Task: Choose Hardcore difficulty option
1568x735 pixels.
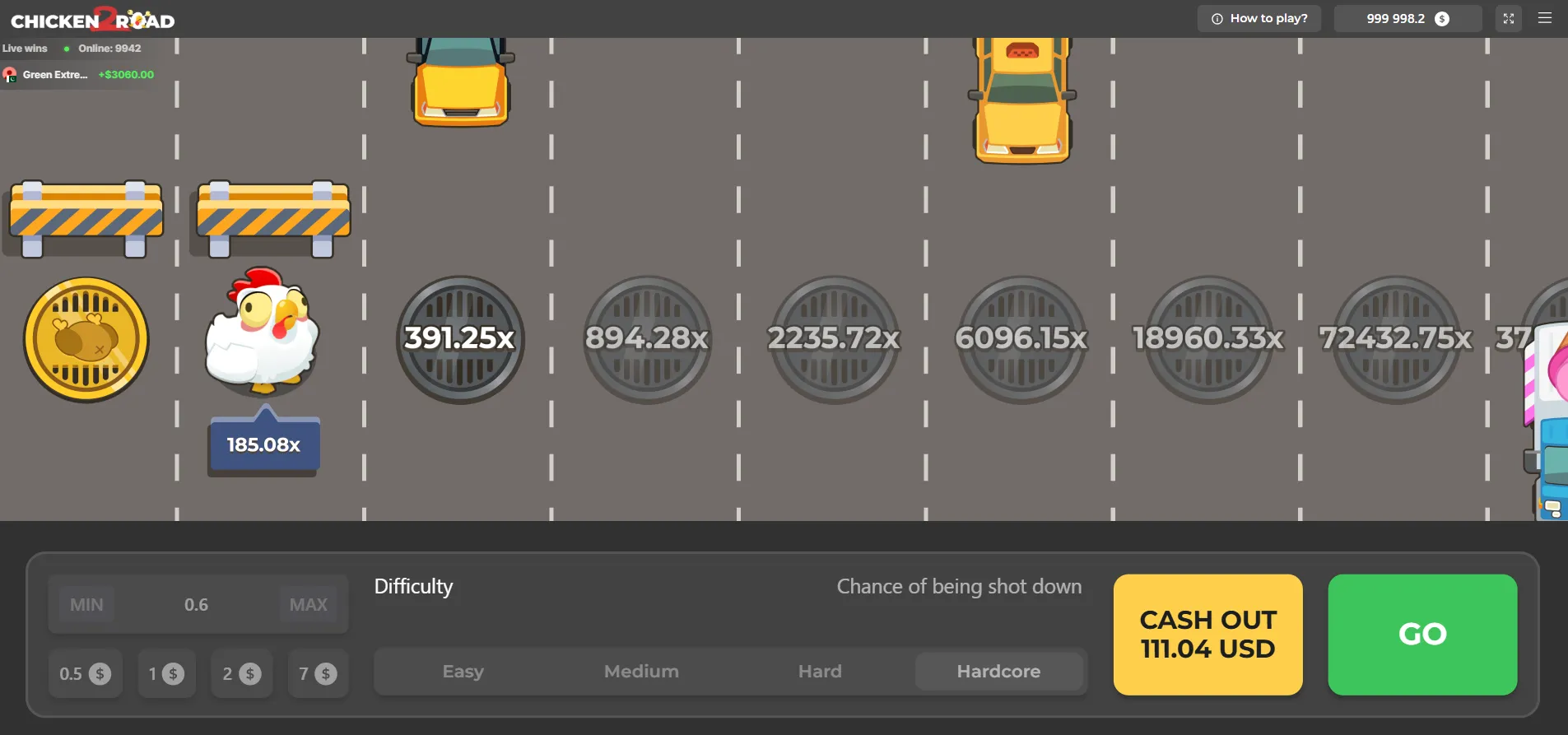Action: (998, 672)
